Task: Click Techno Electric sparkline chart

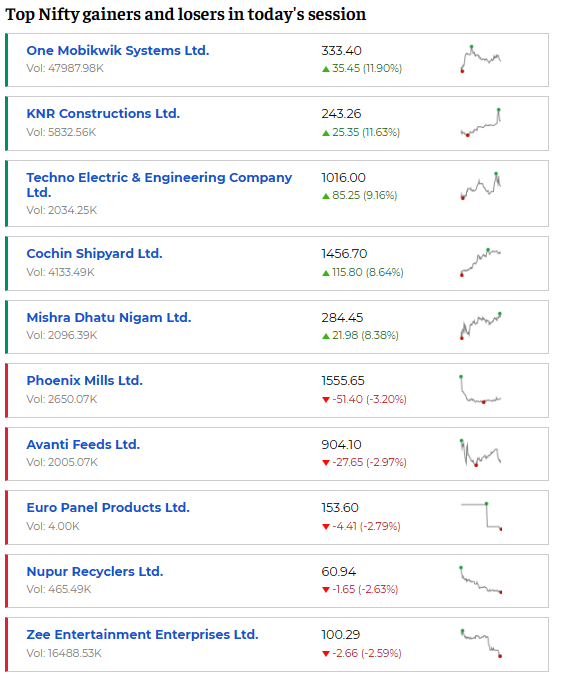Action: click(x=481, y=186)
